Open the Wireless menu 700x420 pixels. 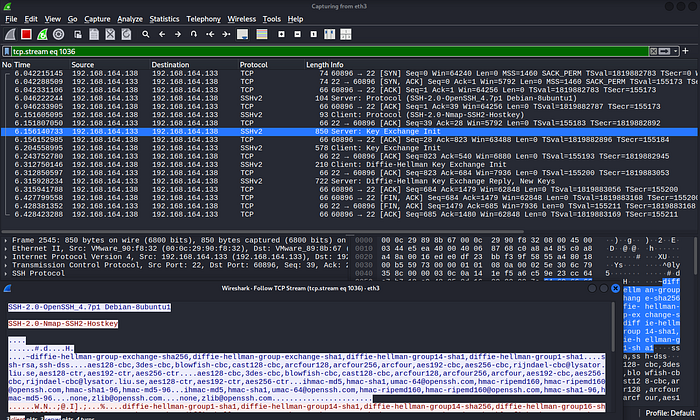click(242, 19)
